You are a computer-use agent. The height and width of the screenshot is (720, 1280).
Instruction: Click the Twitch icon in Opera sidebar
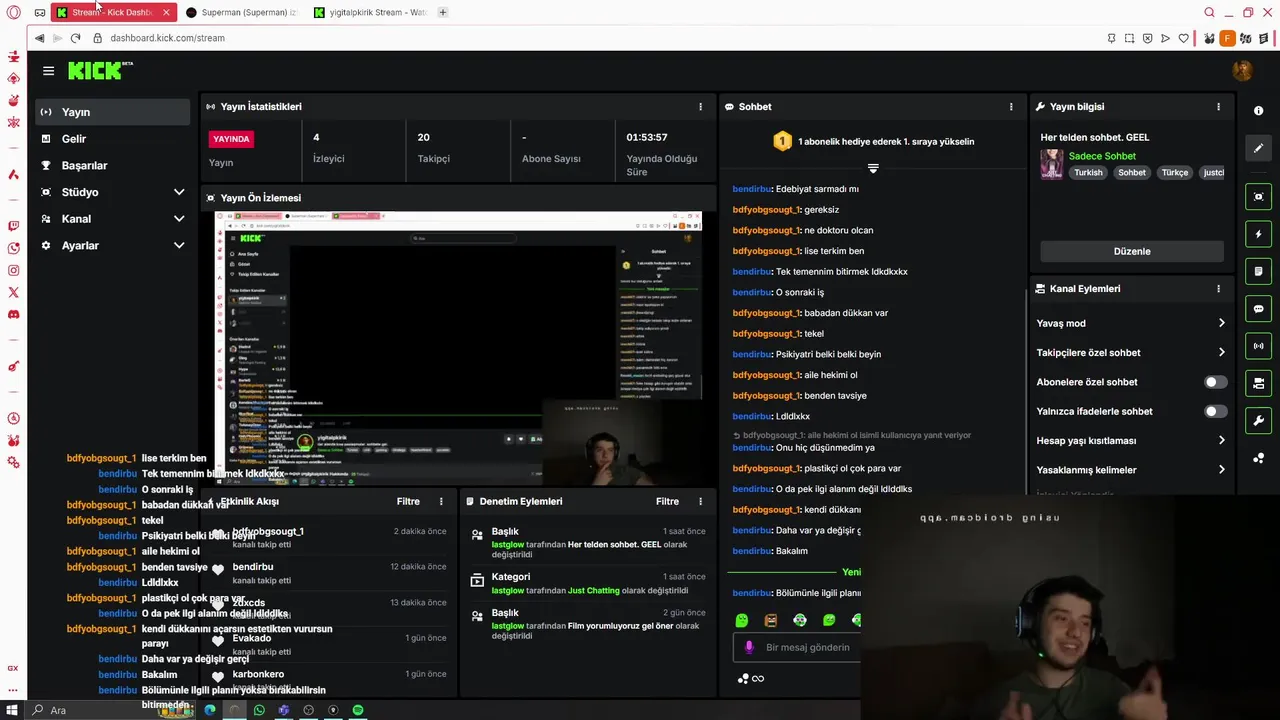point(13,226)
